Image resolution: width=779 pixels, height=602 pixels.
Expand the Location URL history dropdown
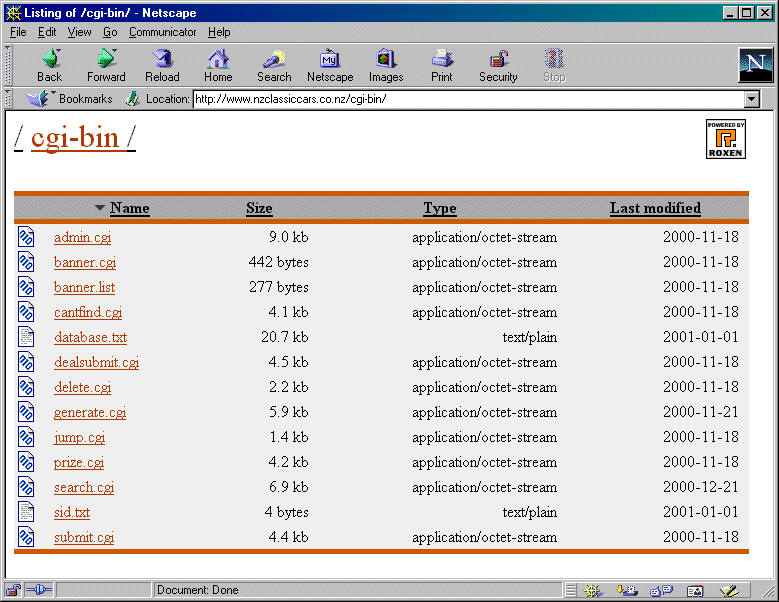point(752,99)
